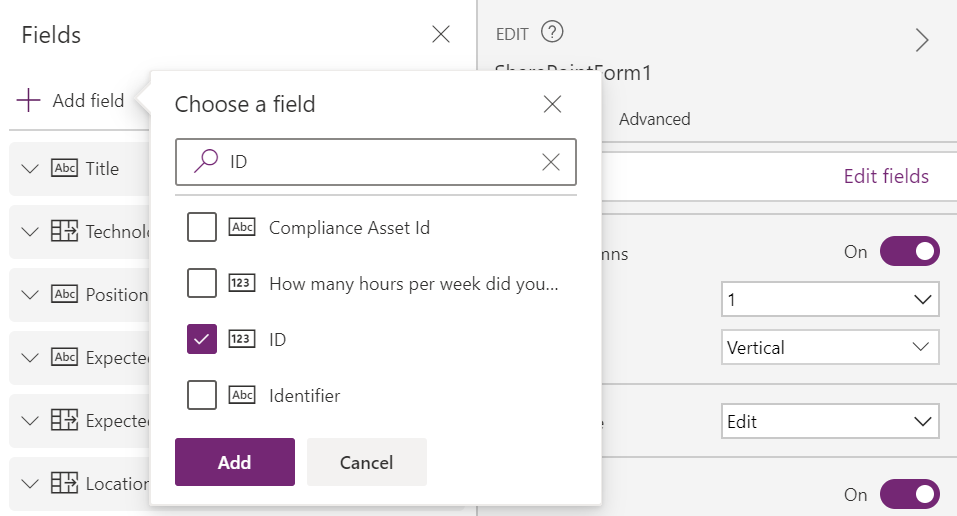Click the Abc icon next to first Expected
Screen dimensions: 957x516
tap(65, 357)
